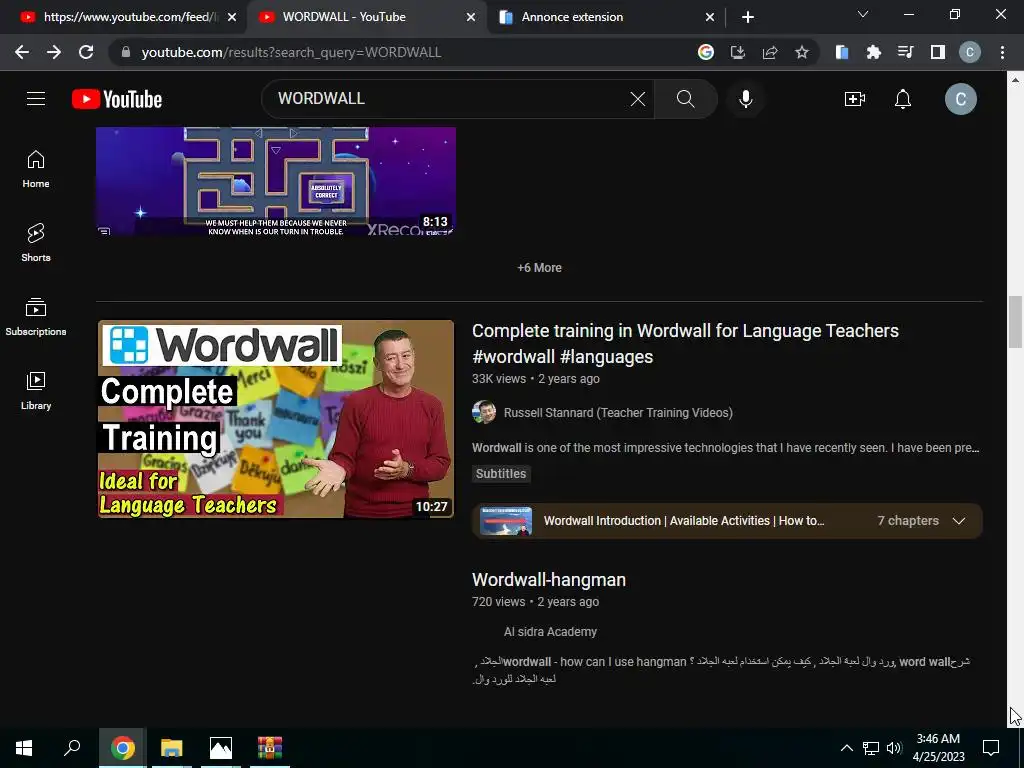Open the YouTube hamburger guide menu

coord(36,99)
